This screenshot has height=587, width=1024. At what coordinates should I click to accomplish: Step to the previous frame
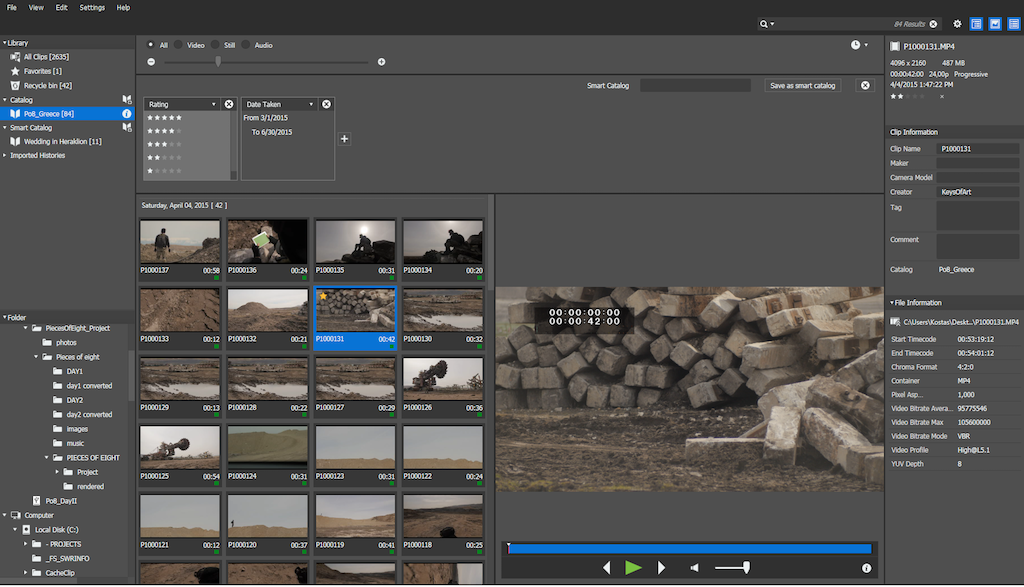pos(606,568)
